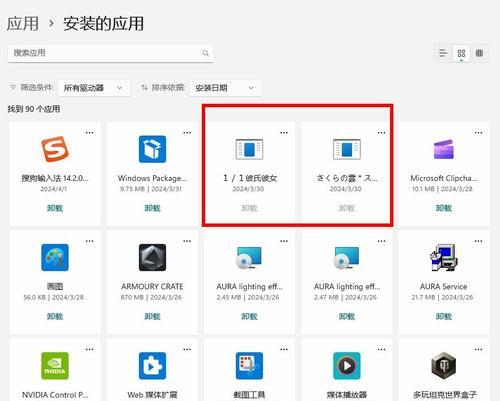Switch to list view layout
This screenshot has width=500, height=401.
[x=443, y=53]
